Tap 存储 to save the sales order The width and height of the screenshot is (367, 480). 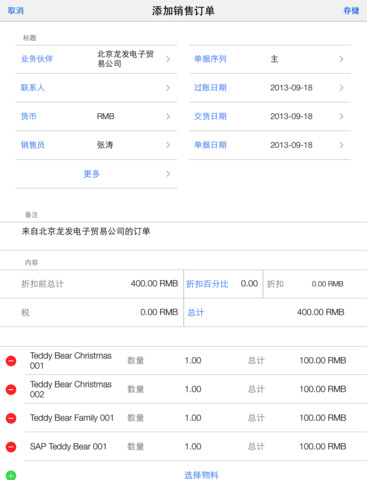(x=351, y=11)
